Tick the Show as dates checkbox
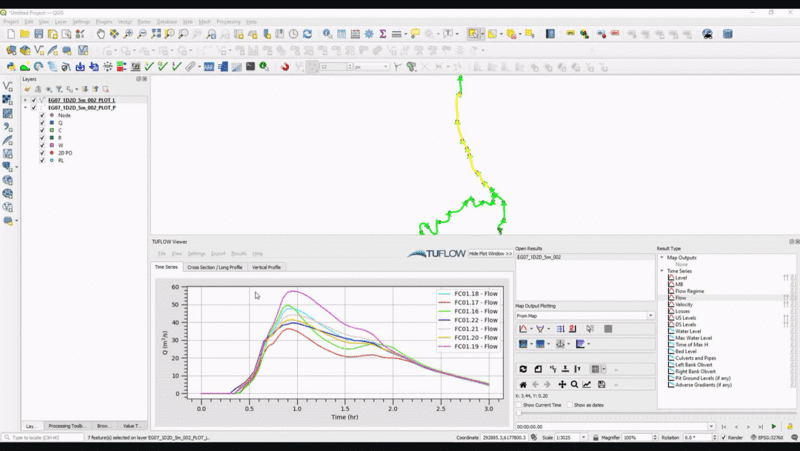 (x=569, y=405)
